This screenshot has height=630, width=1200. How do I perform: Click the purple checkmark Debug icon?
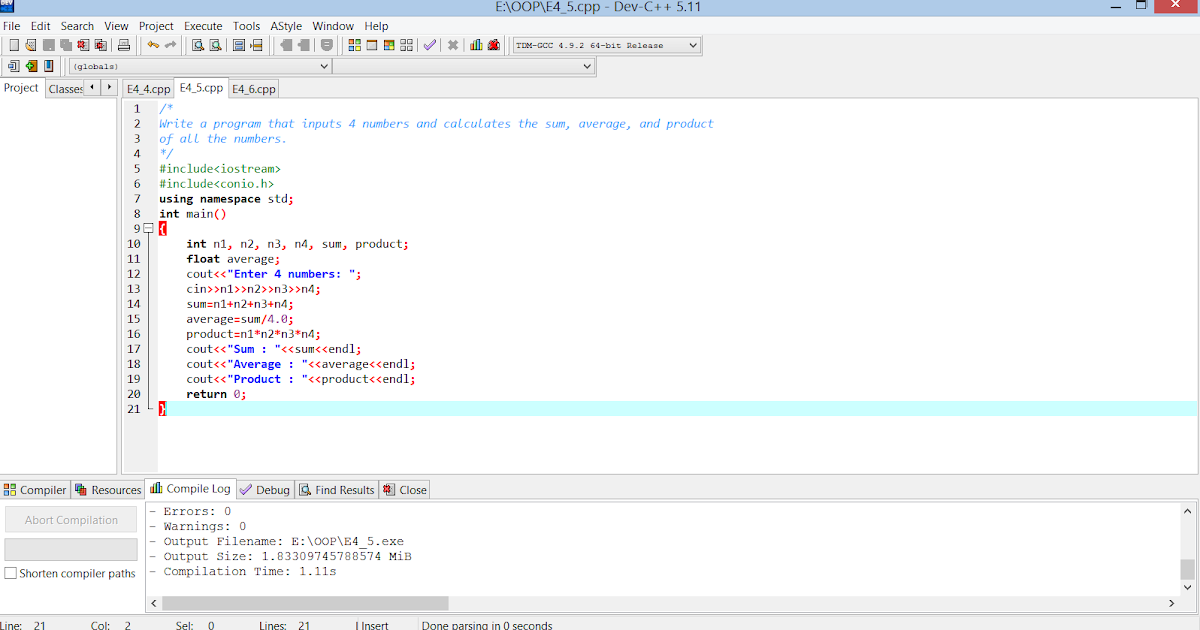[x=429, y=45]
